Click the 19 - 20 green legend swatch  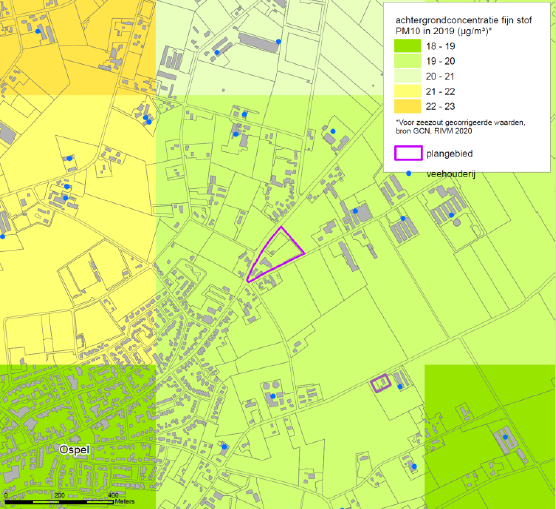tap(407, 61)
